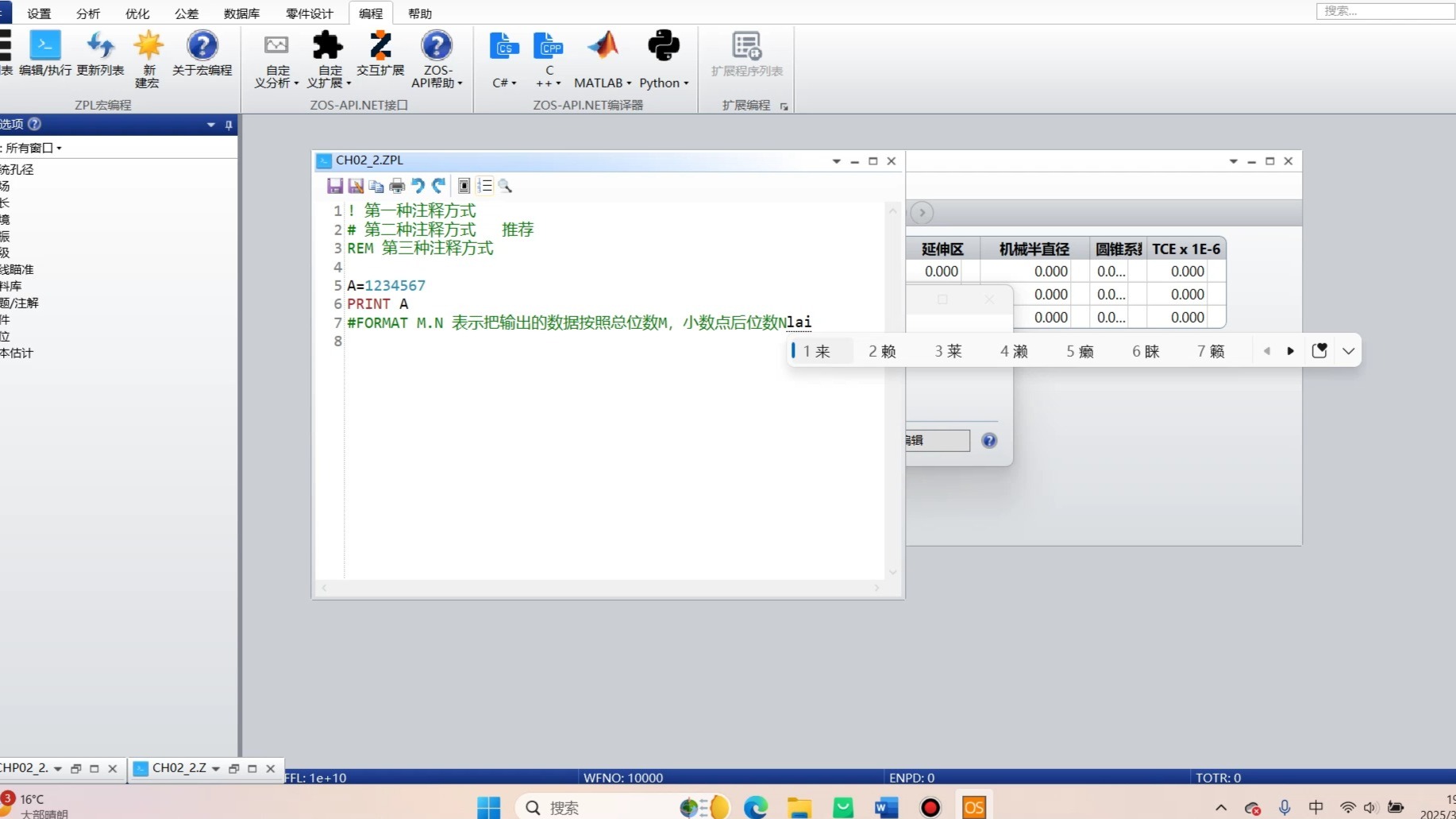Open the 帮助 ribbon tab
The image size is (1456, 819).
pos(420,14)
